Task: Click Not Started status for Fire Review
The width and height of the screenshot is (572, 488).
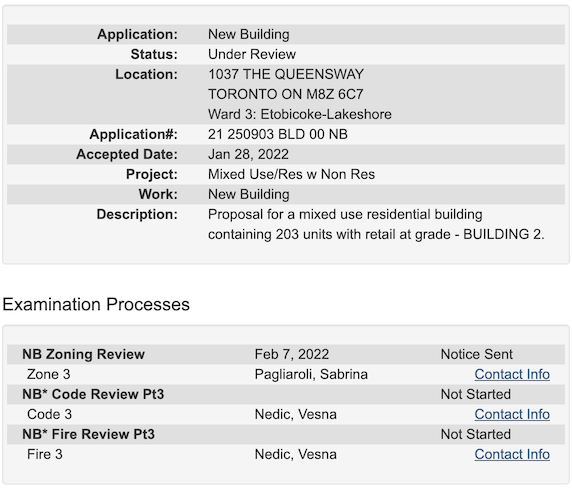Action: tap(476, 434)
